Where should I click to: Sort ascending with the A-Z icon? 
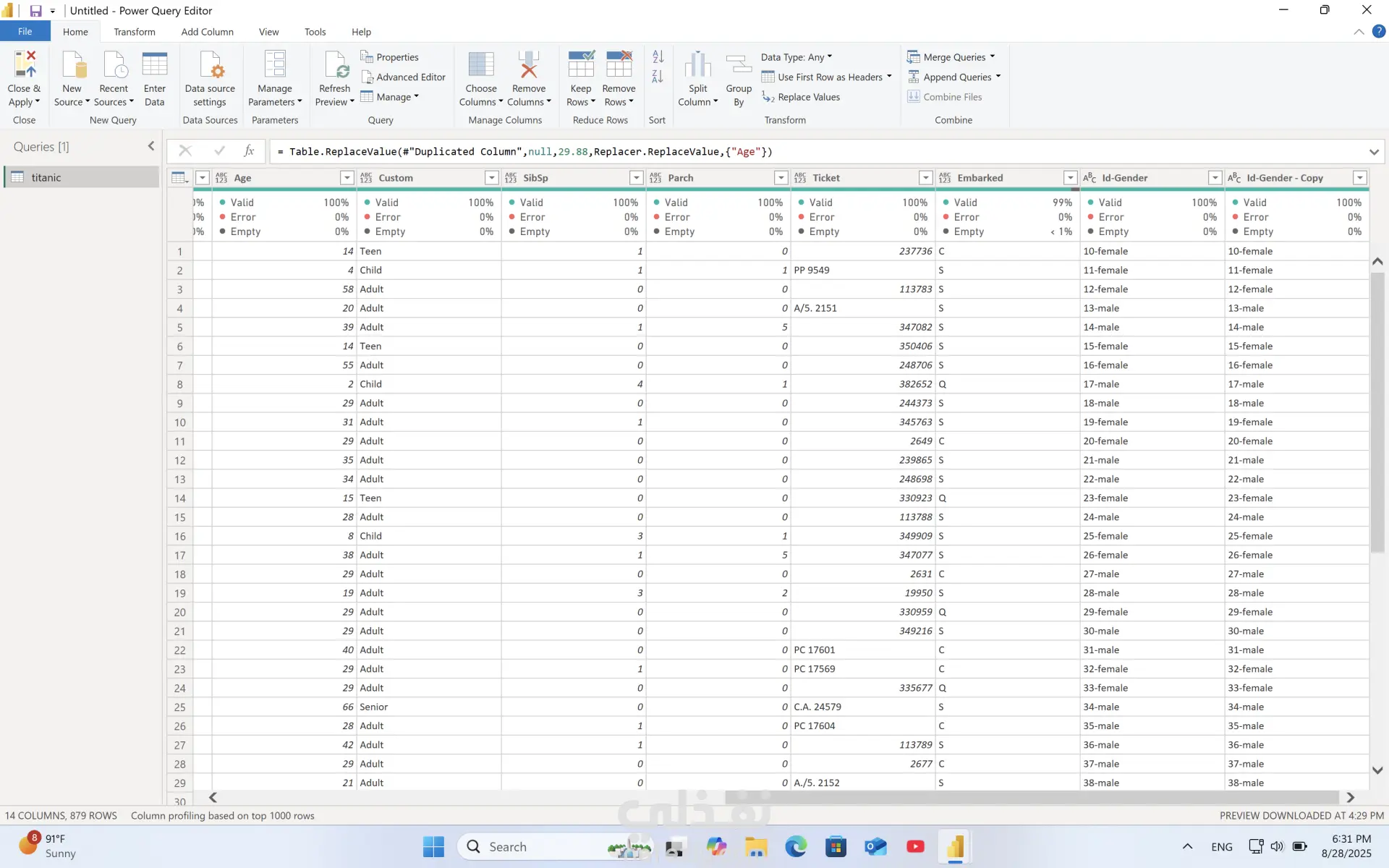click(x=658, y=56)
